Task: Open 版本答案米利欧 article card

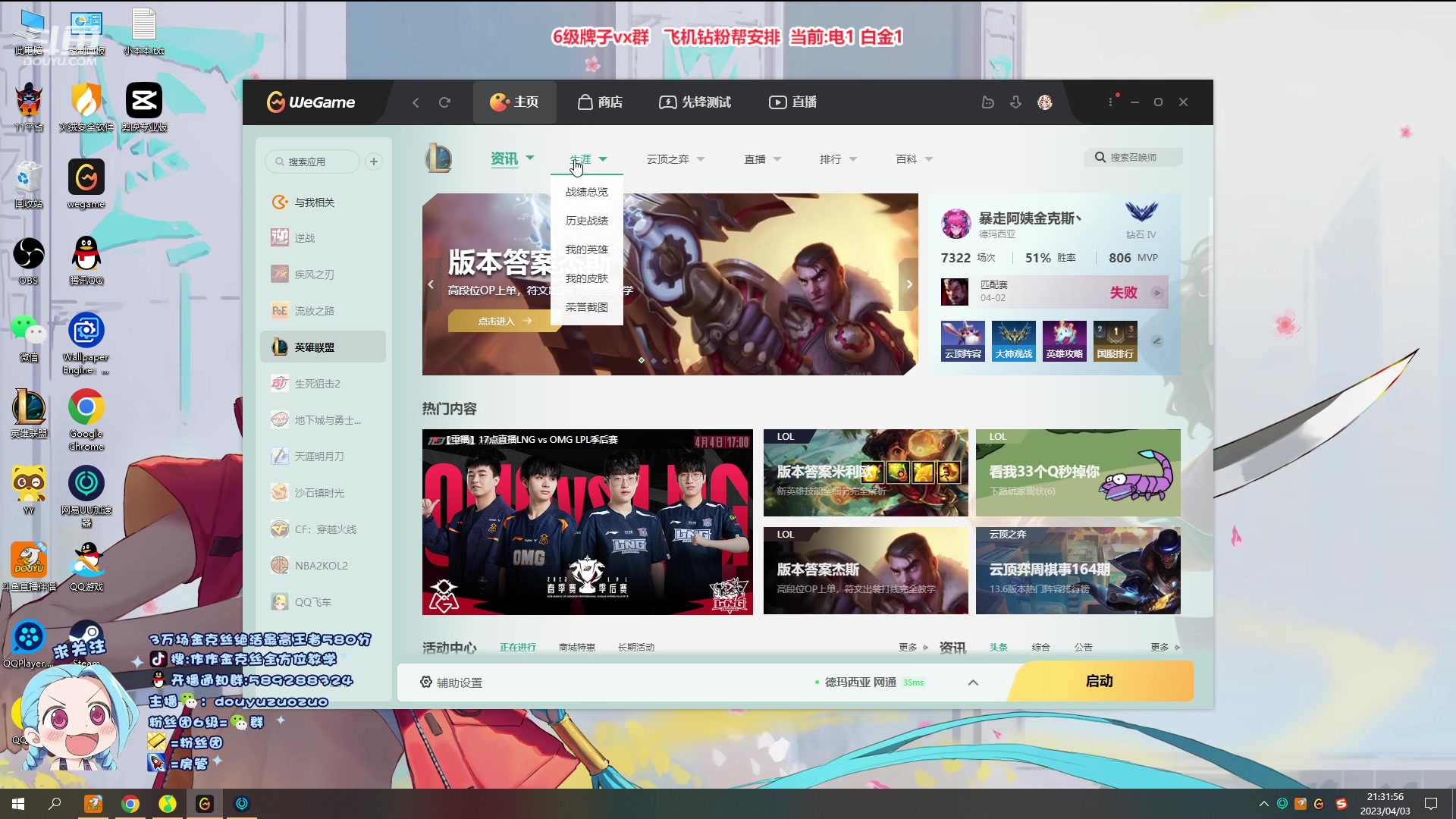Action: (866, 473)
